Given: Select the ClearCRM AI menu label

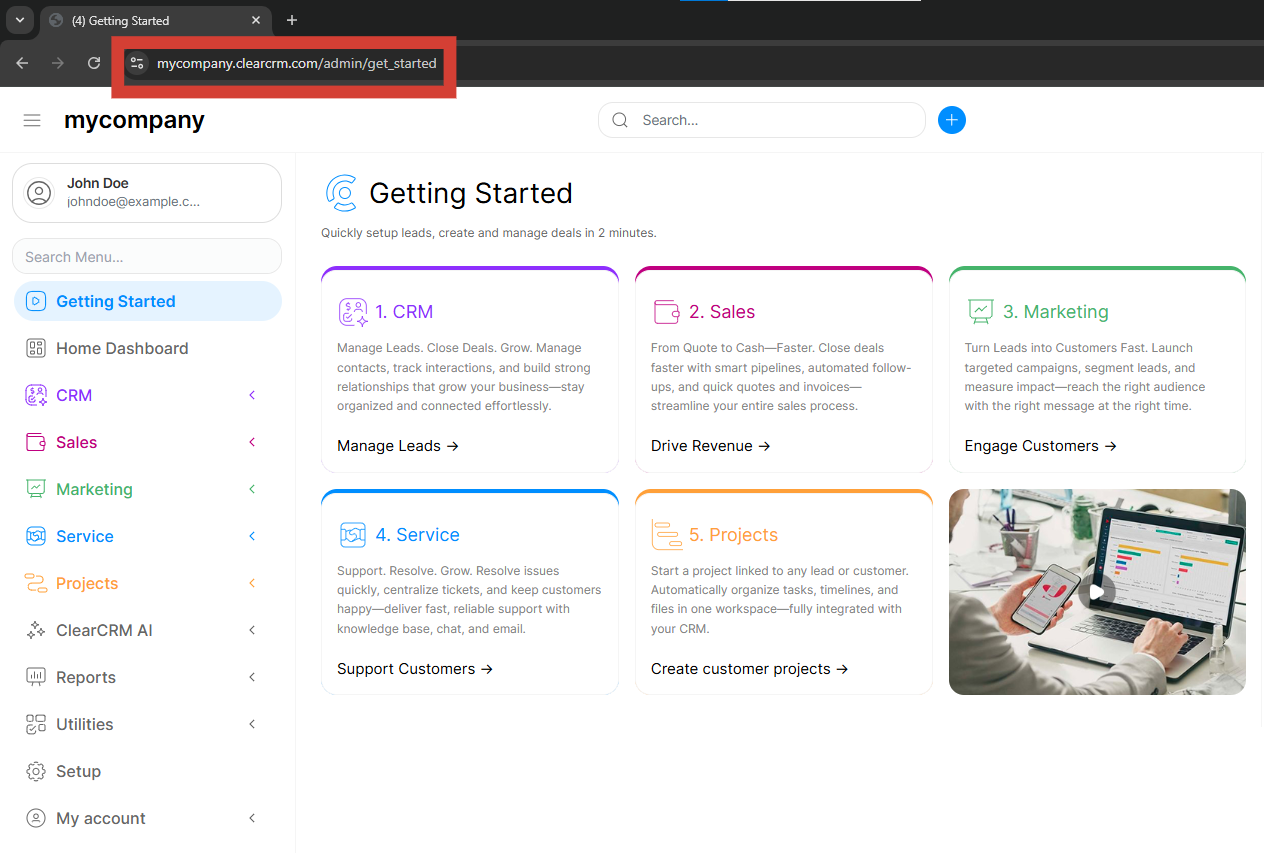Looking at the screenshot, I should click(104, 630).
